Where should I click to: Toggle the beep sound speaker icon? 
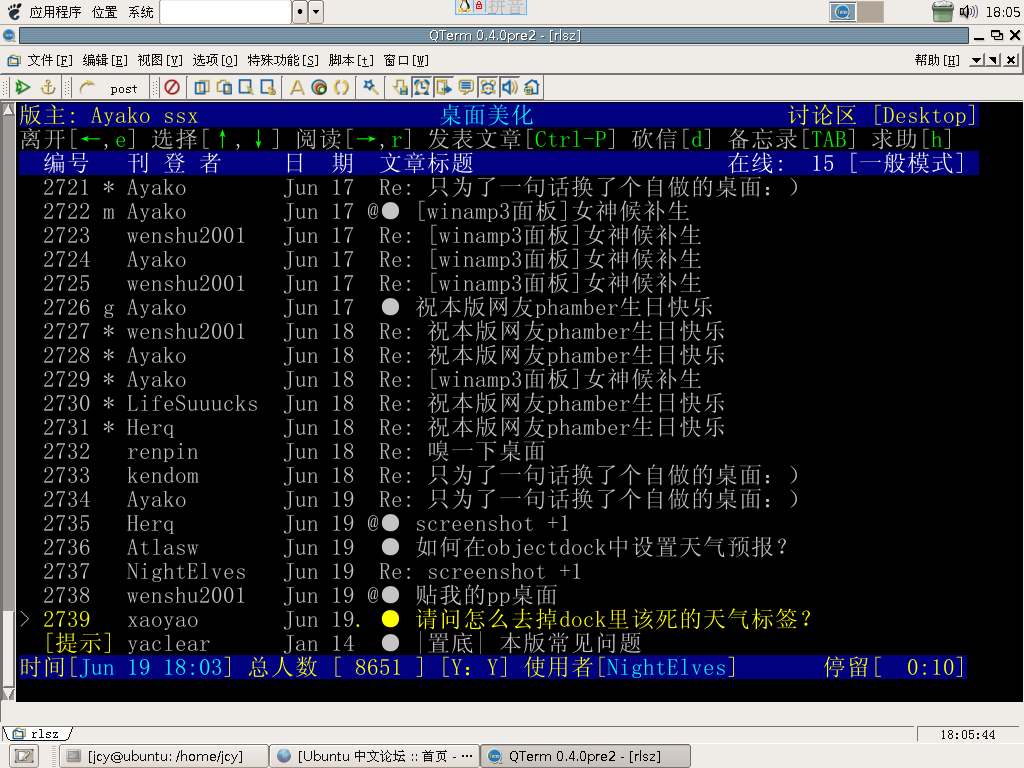[510, 87]
